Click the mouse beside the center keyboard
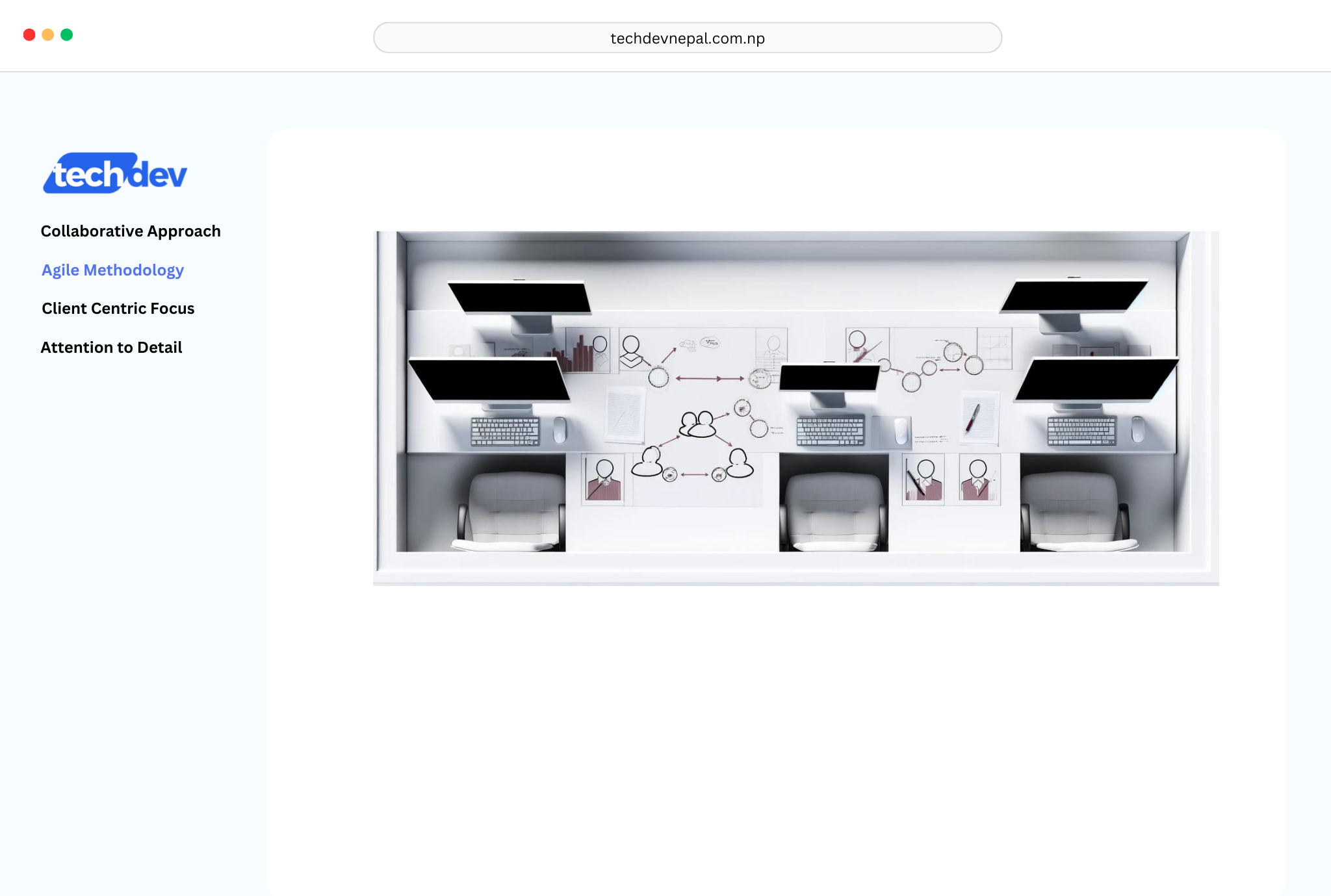Image resolution: width=1331 pixels, height=896 pixels. 901,431
